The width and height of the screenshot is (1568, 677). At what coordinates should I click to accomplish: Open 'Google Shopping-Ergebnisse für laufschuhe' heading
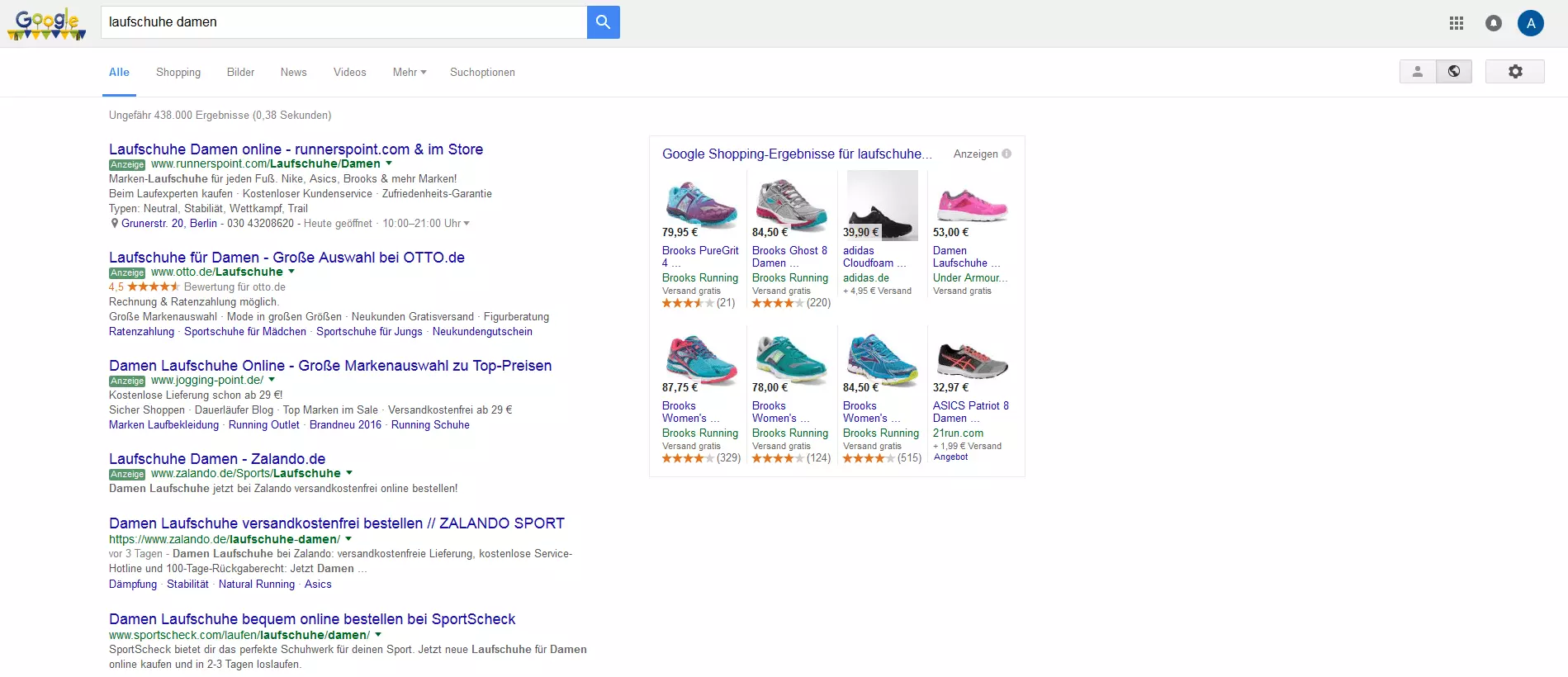797,154
